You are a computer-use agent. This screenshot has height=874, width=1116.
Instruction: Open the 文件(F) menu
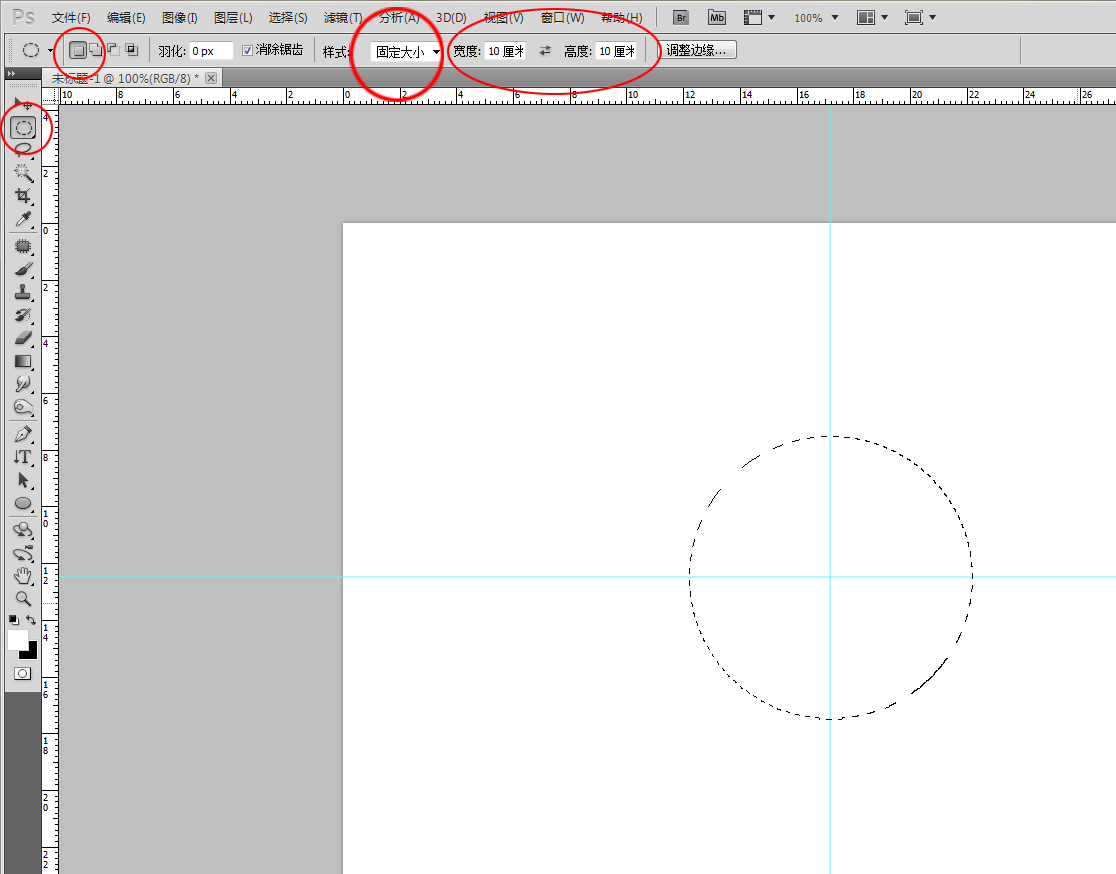coord(71,18)
